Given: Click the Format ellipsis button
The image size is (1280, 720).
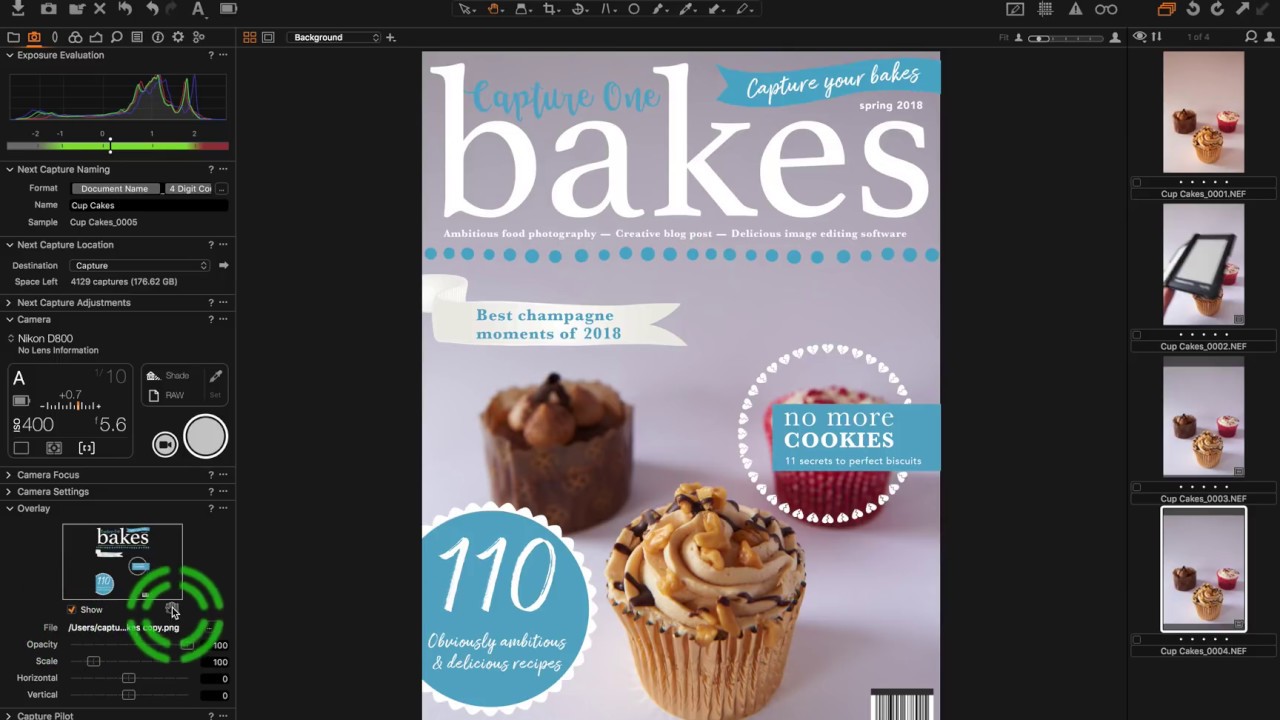Looking at the screenshot, I should [x=221, y=188].
